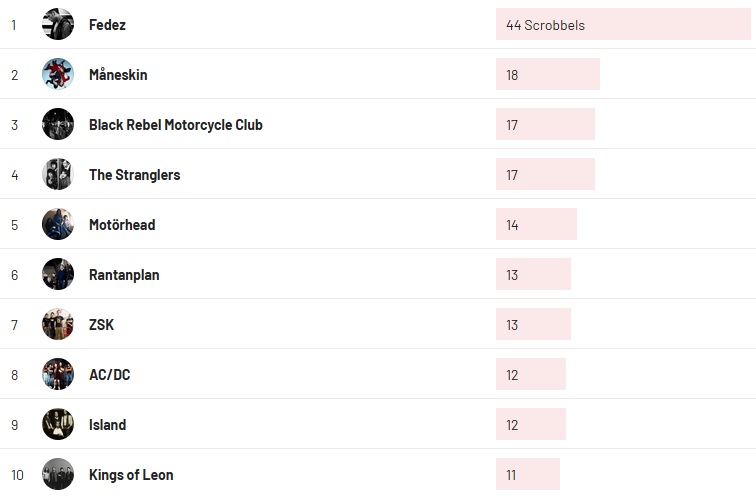Screen dimensions: 756x496
Task: Click the Motörhead name link
Action: (x=122, y=225)
